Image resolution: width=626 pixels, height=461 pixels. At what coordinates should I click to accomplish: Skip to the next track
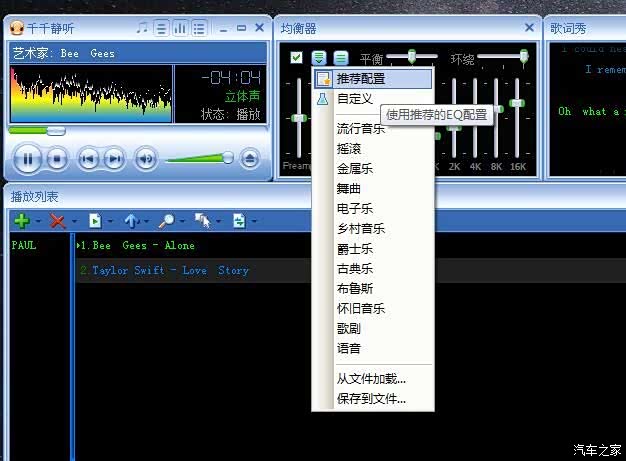point(115,158)
